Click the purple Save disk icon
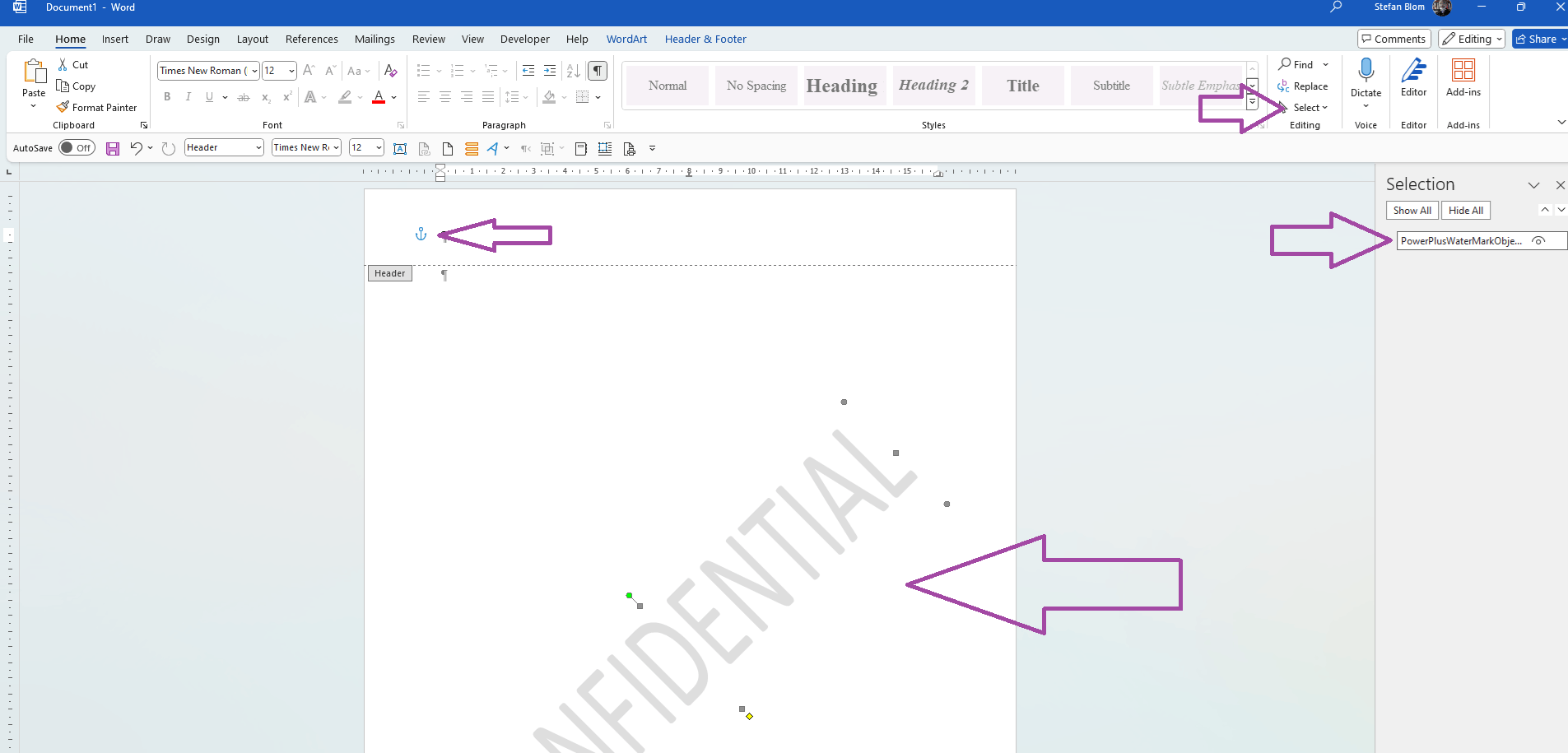This screenshot has width=1568, height=753. click(x=113, y=148)
